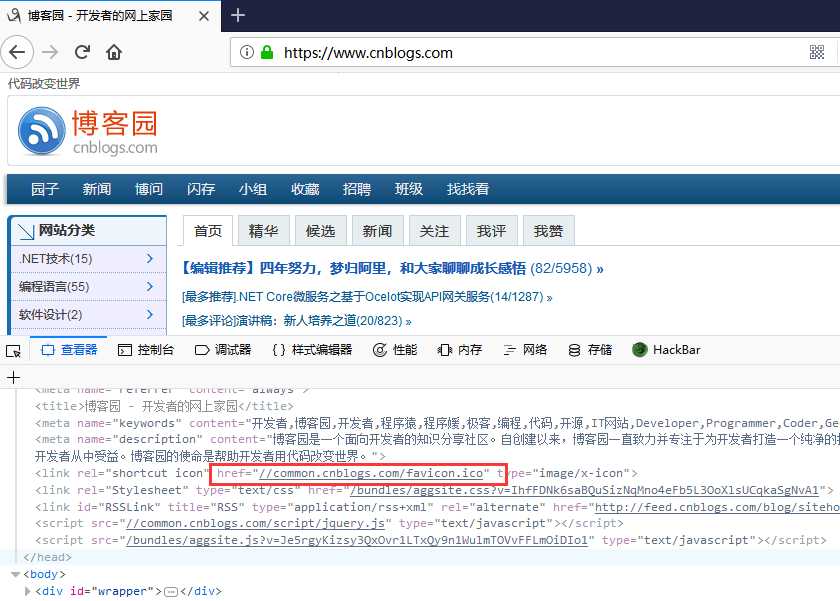
Task: Activate the element picker tool in devtools
Action: pyautogui.click(x=13, y=351)
